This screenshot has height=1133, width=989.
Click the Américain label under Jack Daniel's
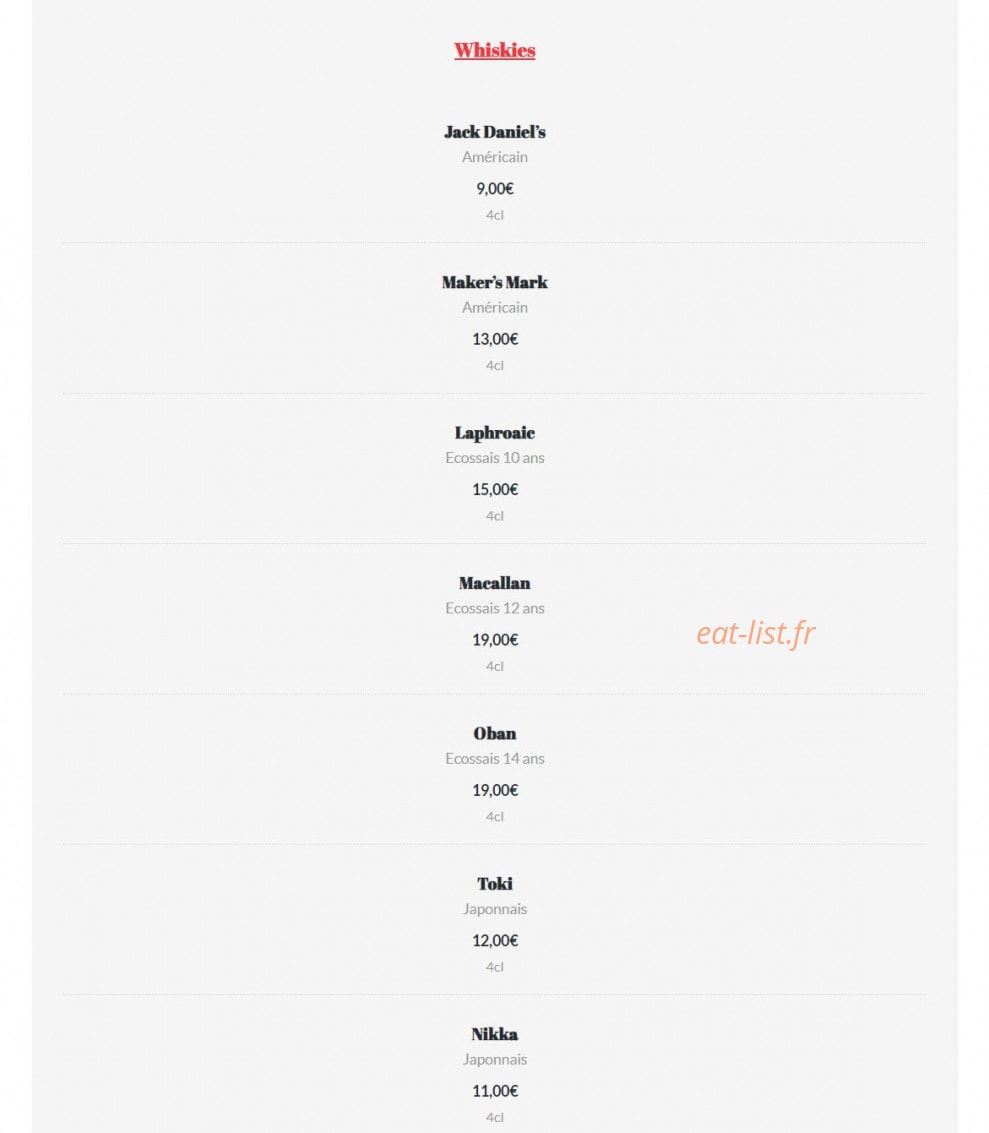(494, 157)
